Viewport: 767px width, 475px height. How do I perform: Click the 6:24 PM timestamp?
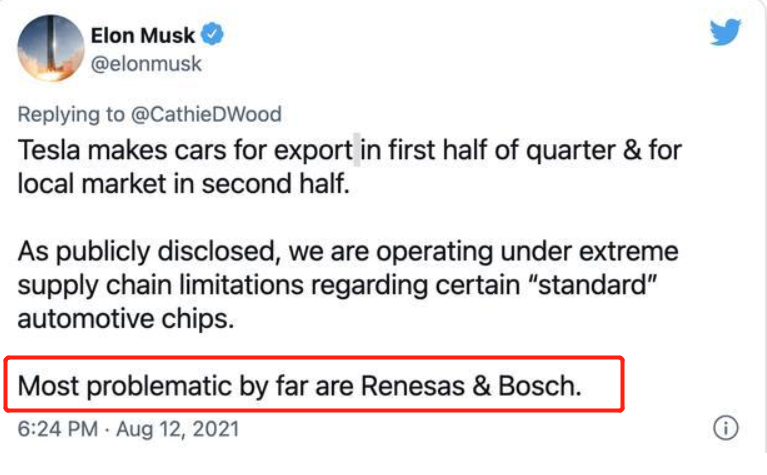click(58, 429)
